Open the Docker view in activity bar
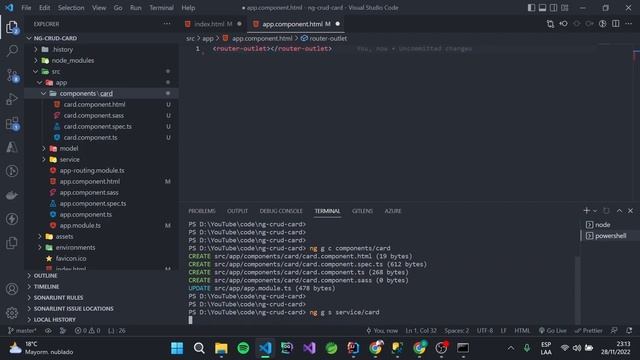 click(12, 195)
